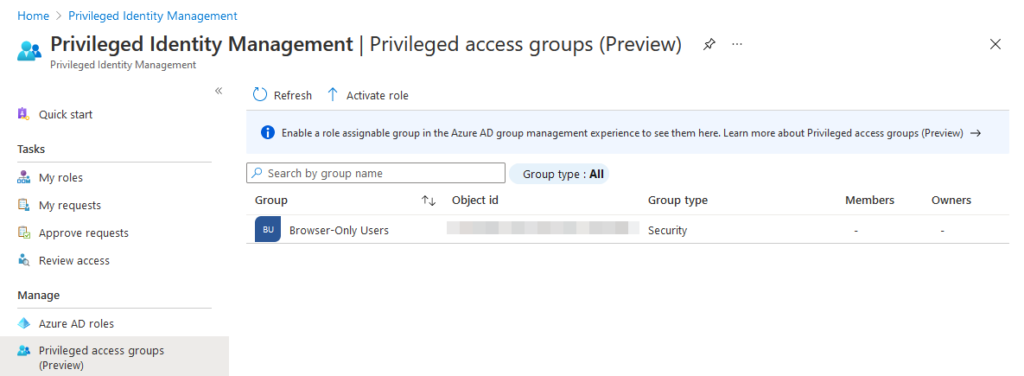Click the Activate role up-arrow icon

tap(332, 95)
